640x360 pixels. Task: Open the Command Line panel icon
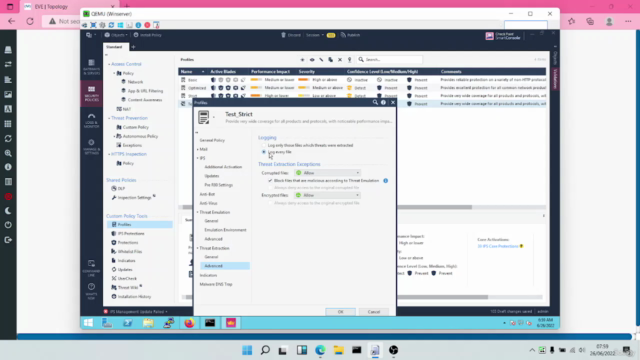pos(91,268)
